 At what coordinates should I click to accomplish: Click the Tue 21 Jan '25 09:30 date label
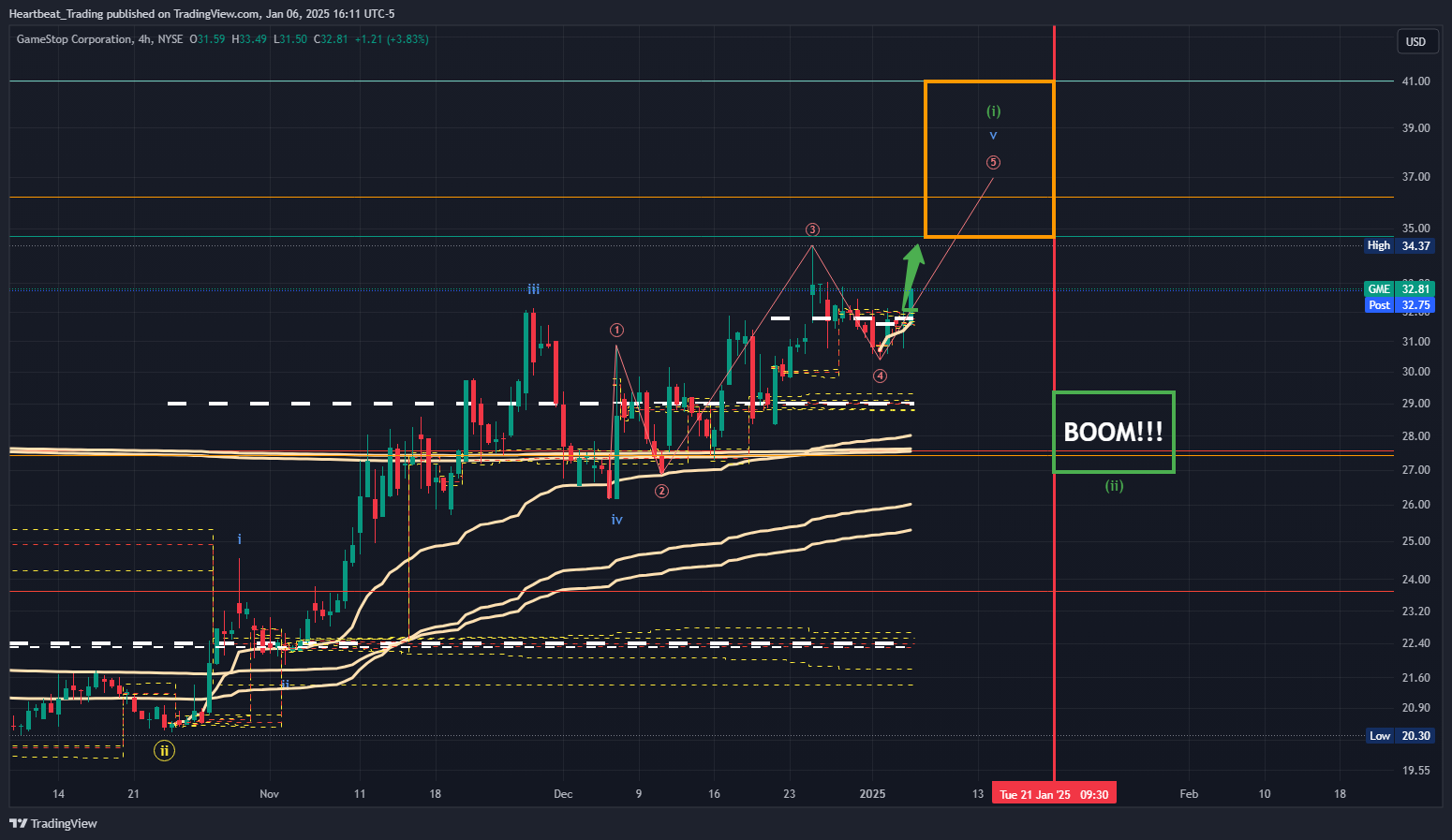coord(1054,795)
